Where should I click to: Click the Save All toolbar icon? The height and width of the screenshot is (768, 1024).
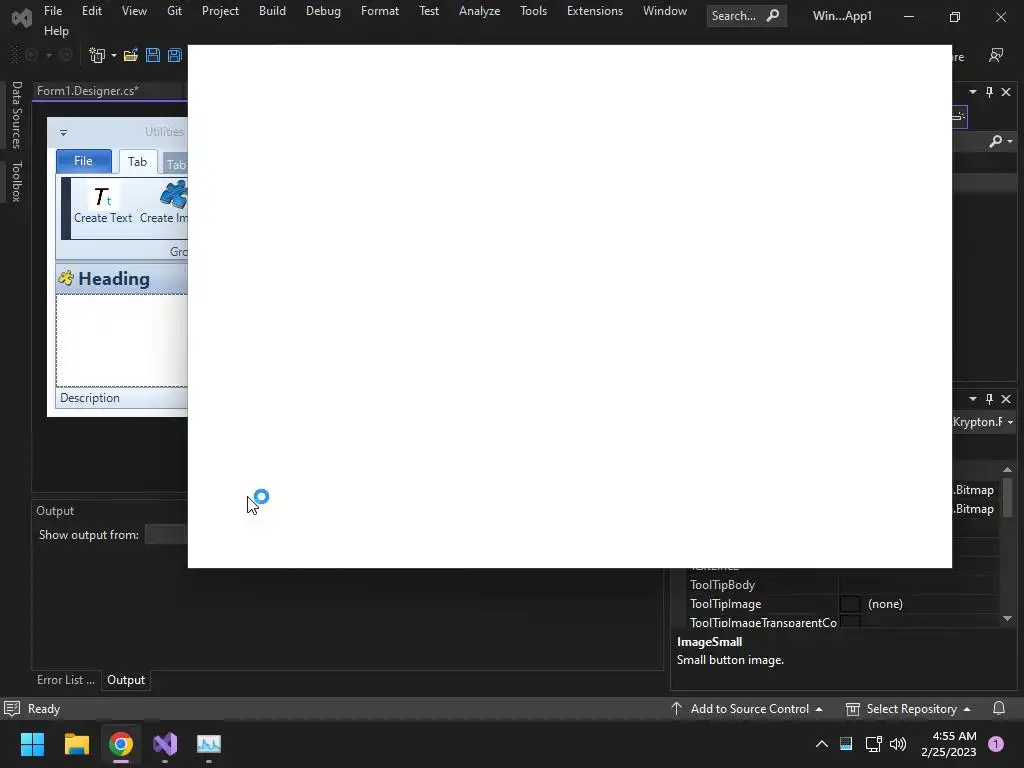click(x=174, y=56)
